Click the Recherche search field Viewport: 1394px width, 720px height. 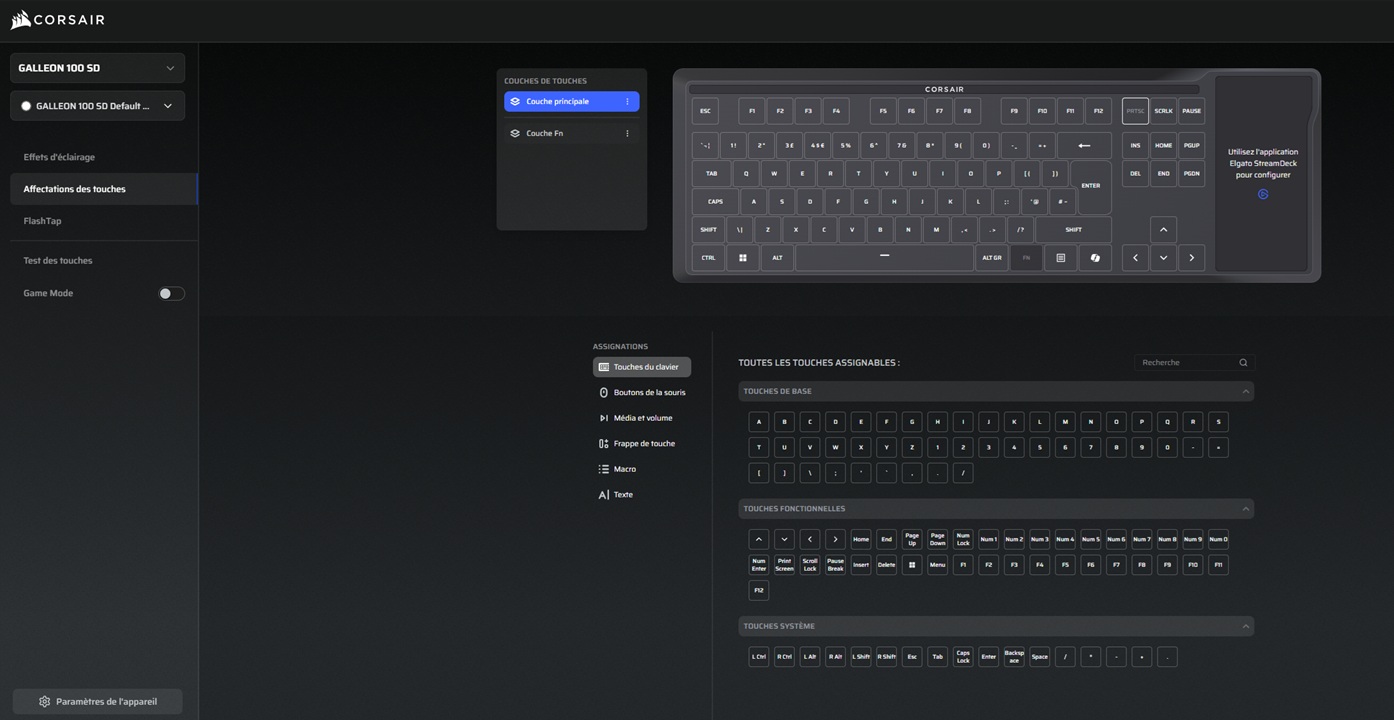coord(1185,363)
